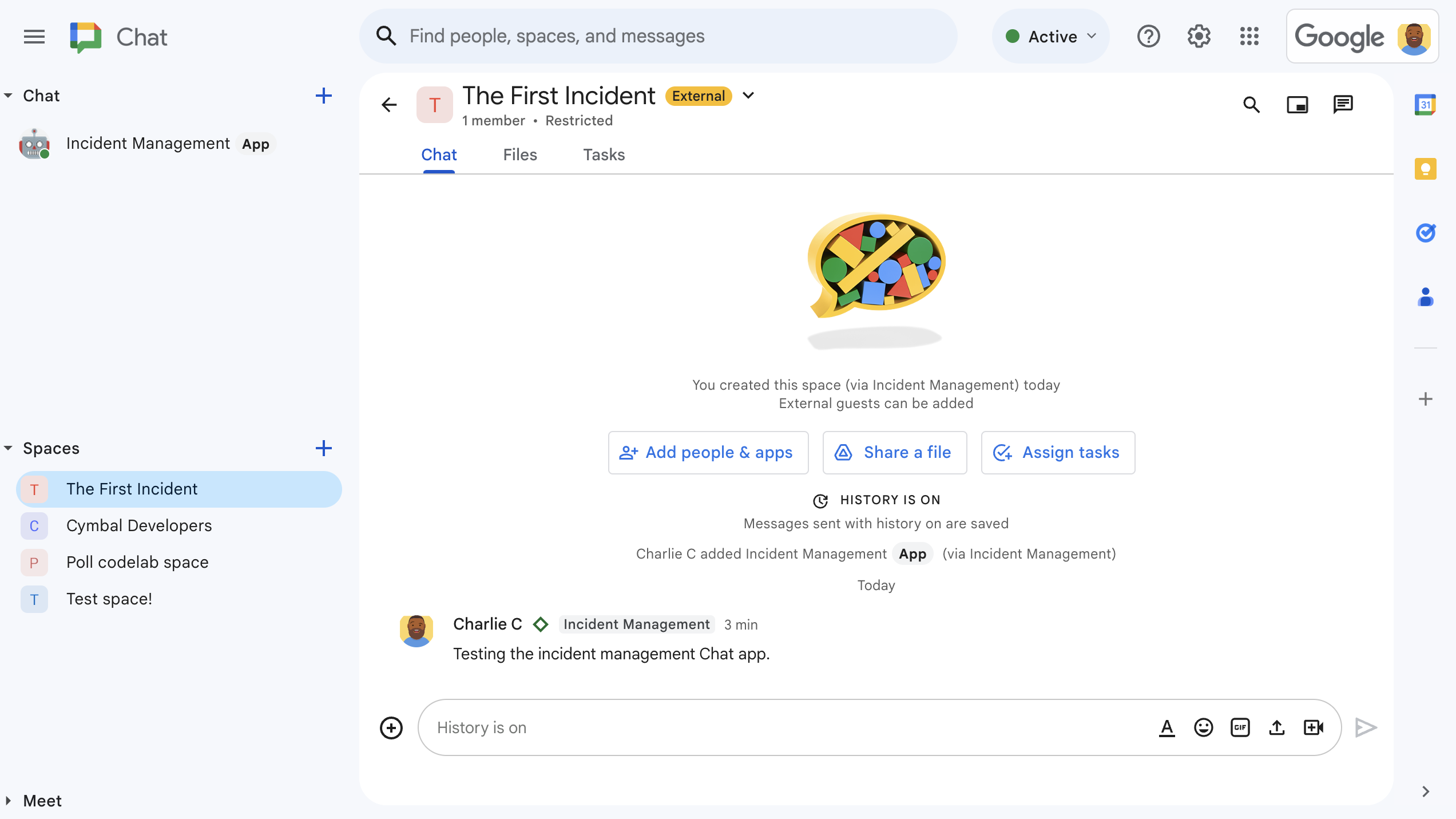Switch to the Files tab
The image size is (1456, 819).
click(520, 155)
